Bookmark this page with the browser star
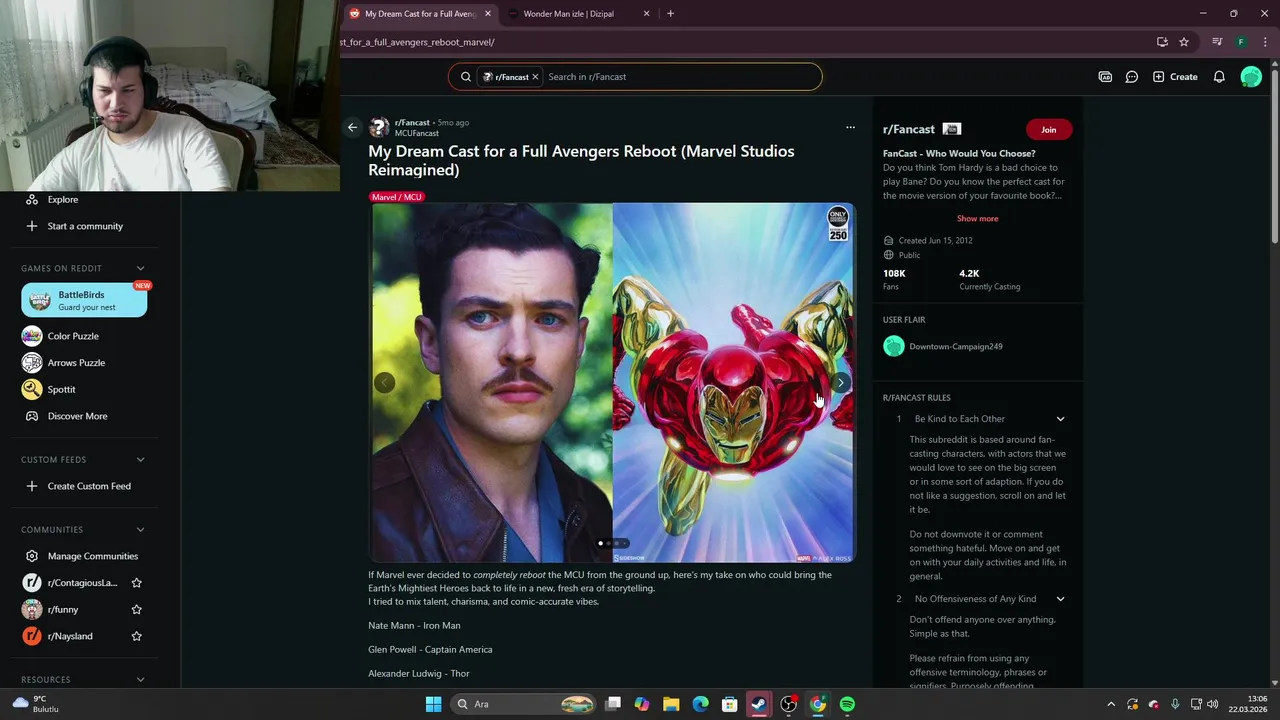This screenshot has width=1280, height=720. point(1184,42)
